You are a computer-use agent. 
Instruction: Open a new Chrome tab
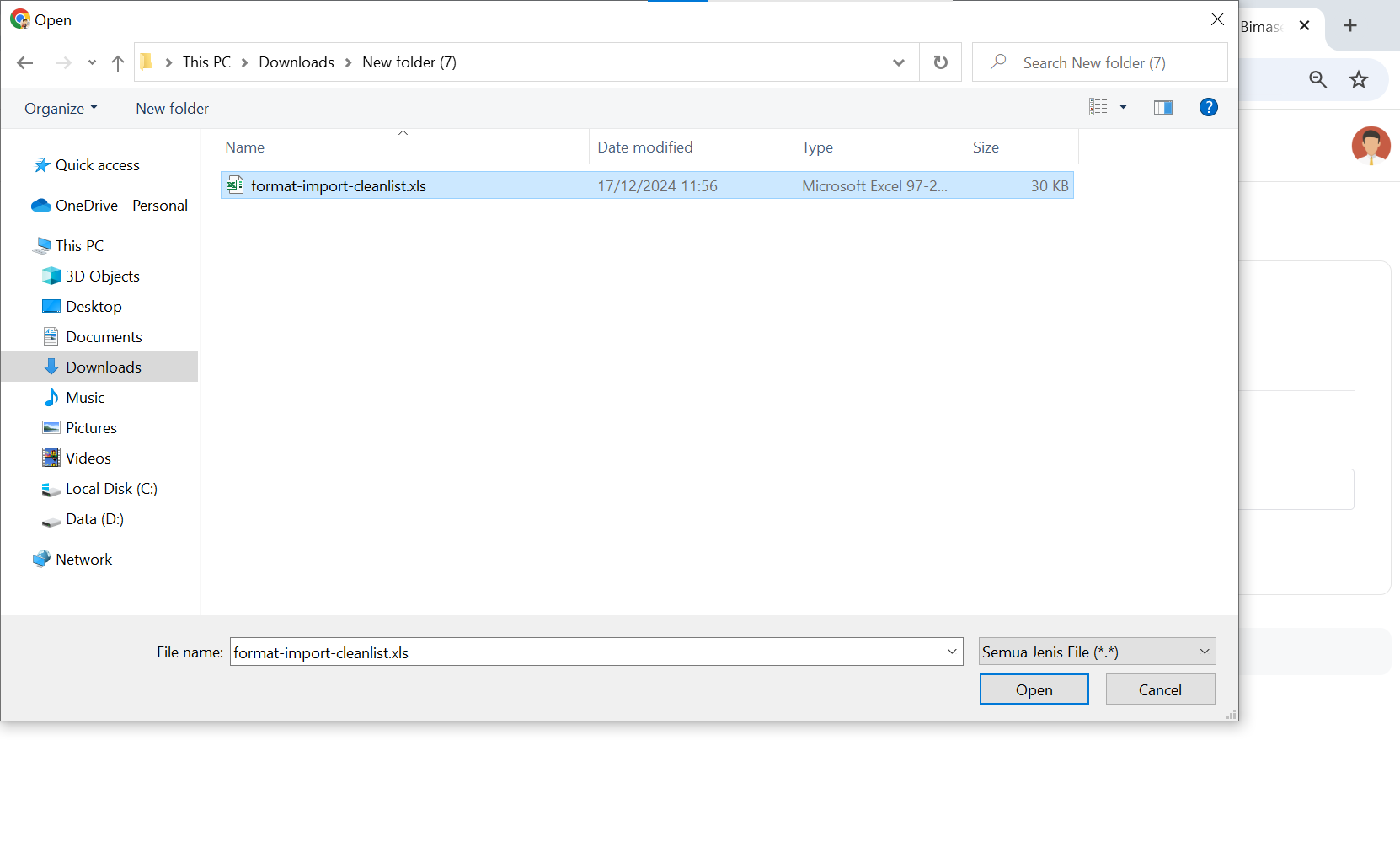[1349, 25]
